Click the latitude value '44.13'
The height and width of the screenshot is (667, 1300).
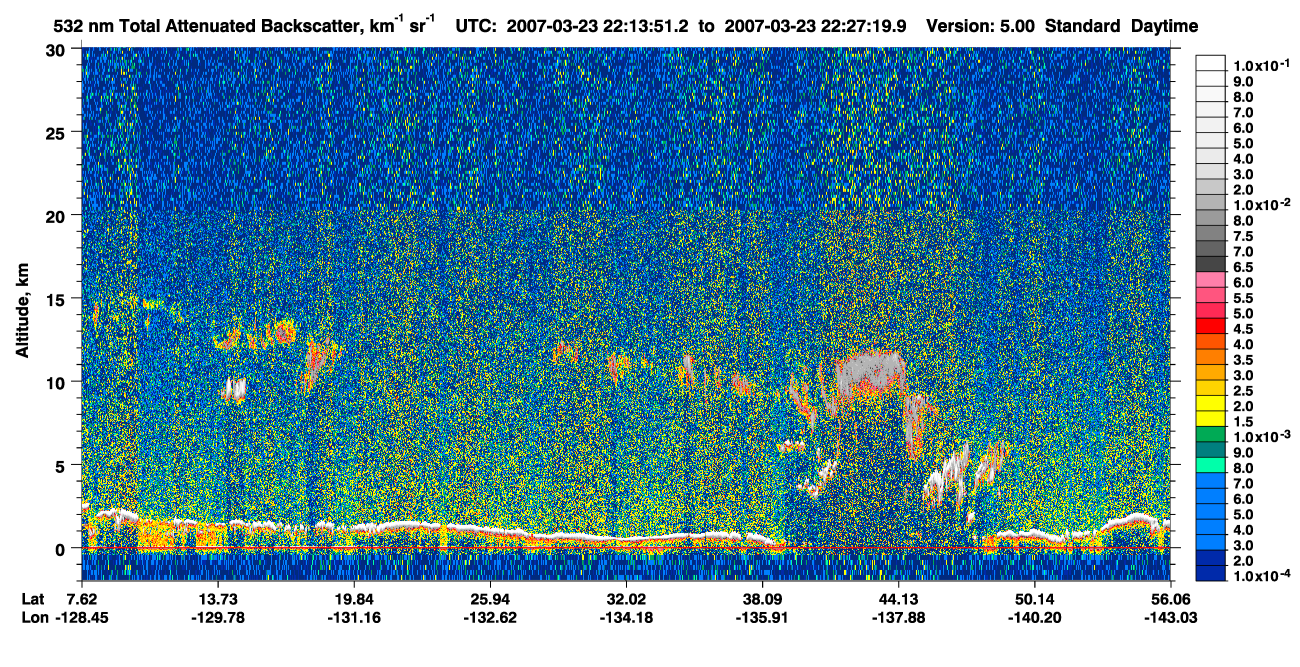[898, 598]
